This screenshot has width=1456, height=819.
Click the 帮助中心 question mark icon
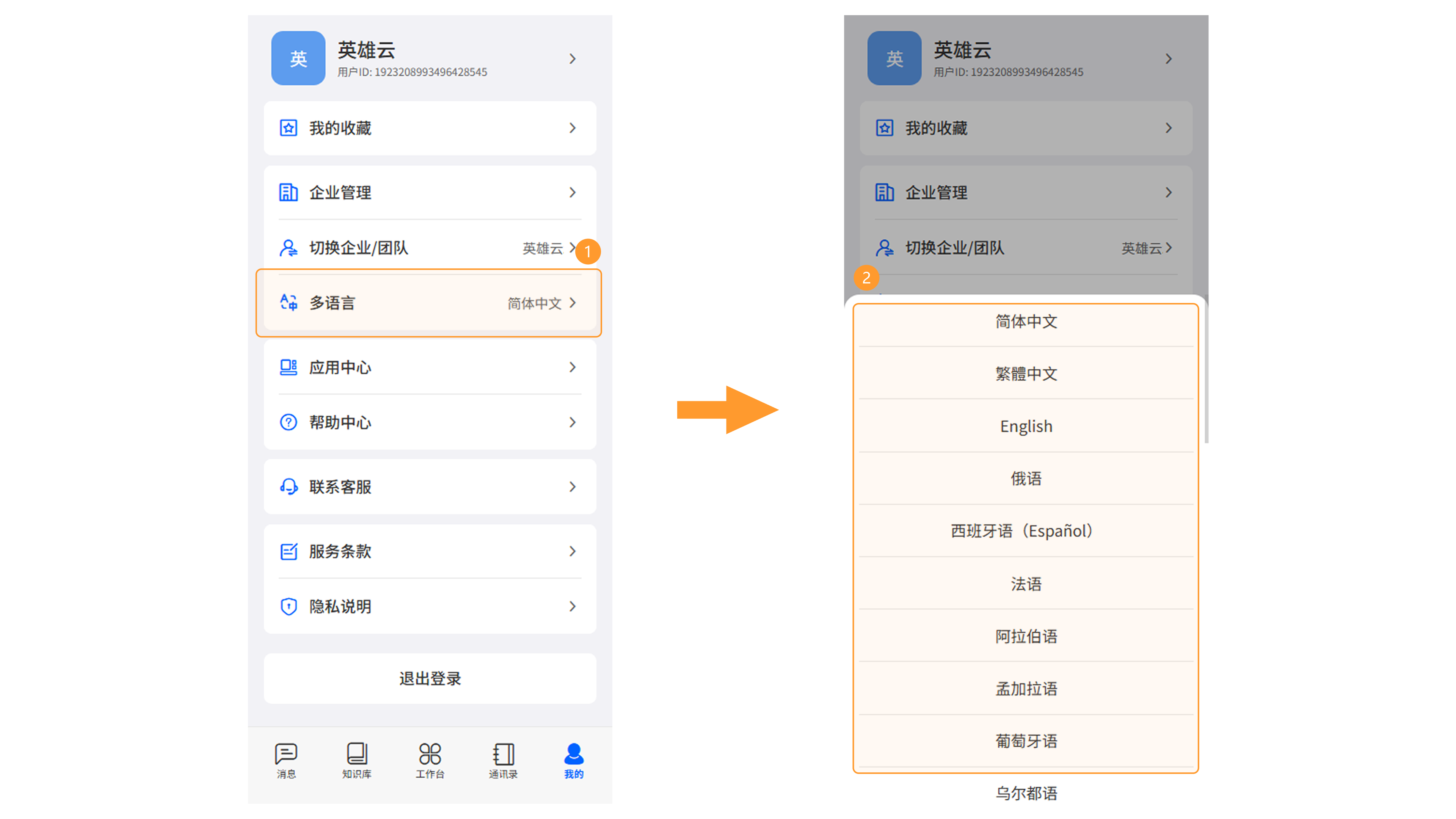click(288, 422)
